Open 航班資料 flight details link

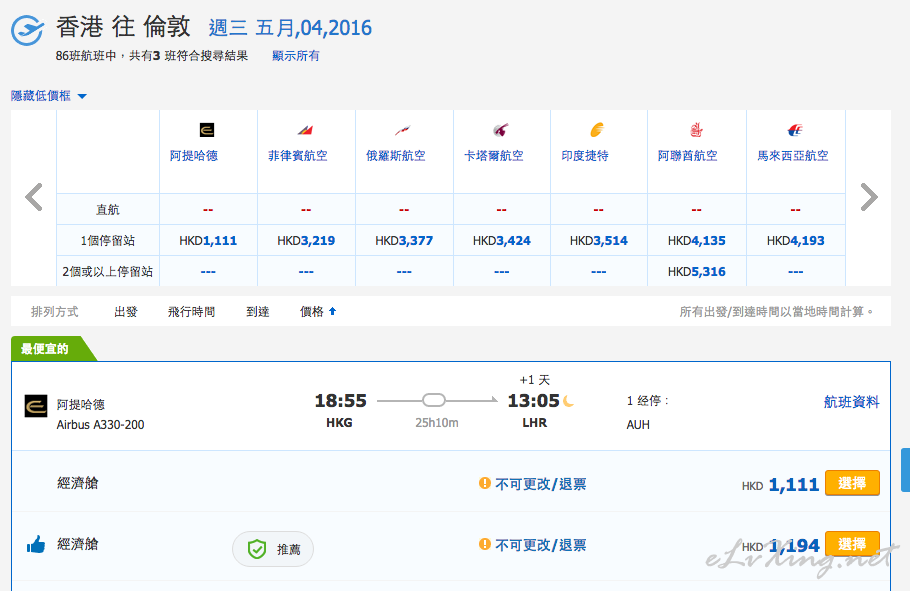[x=851, y=402]
